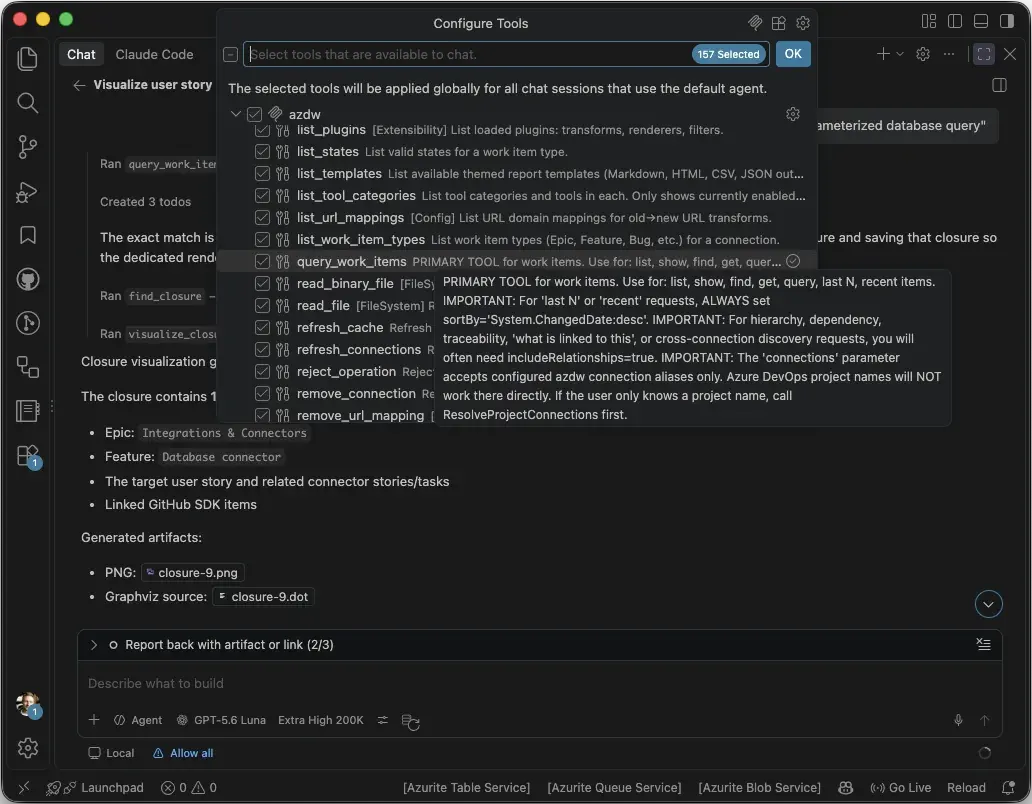Click the new chat plus icon

tap(883, 54)
